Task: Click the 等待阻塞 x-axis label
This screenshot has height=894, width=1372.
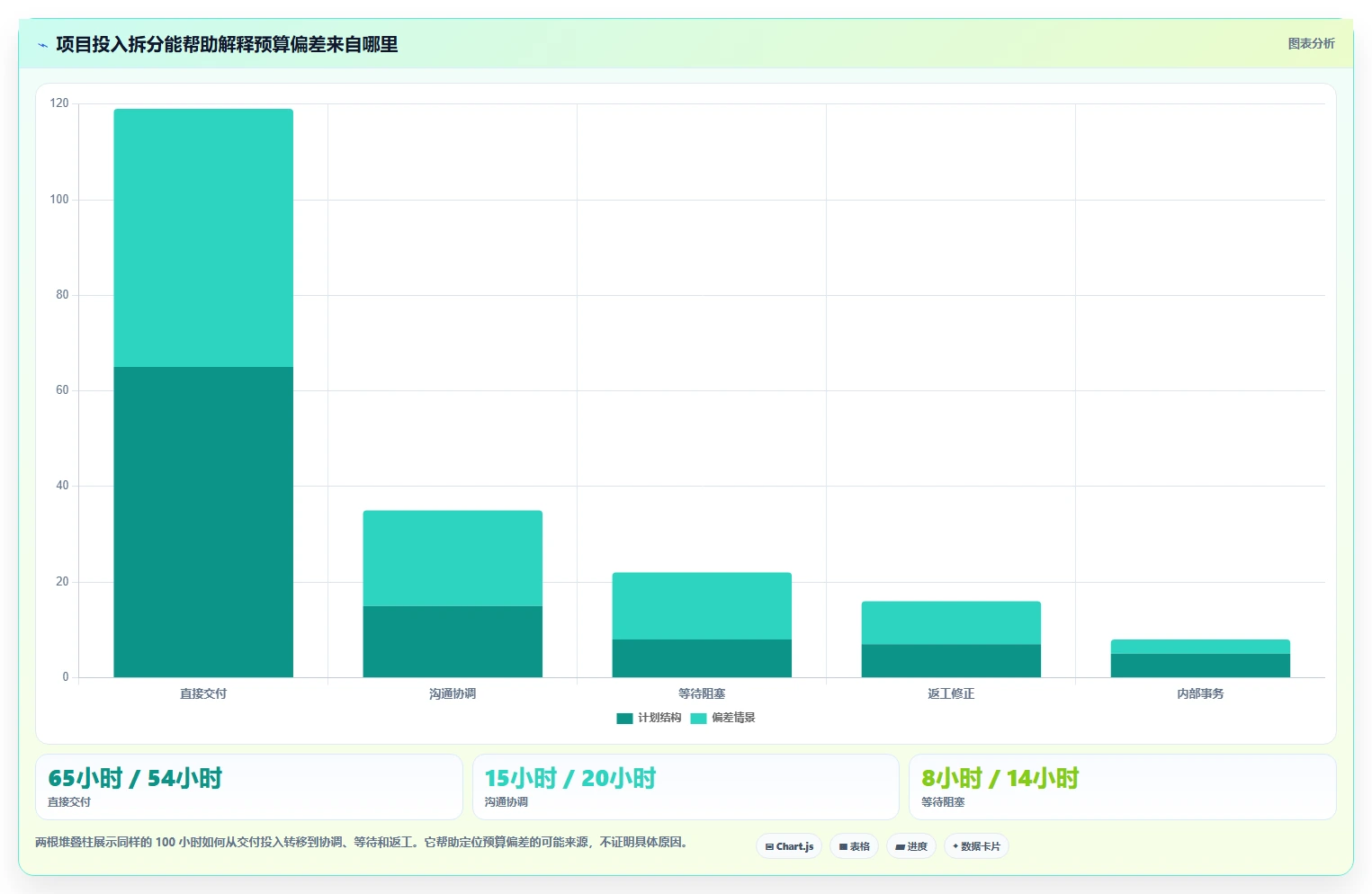Action: click(x=702, y=693)
